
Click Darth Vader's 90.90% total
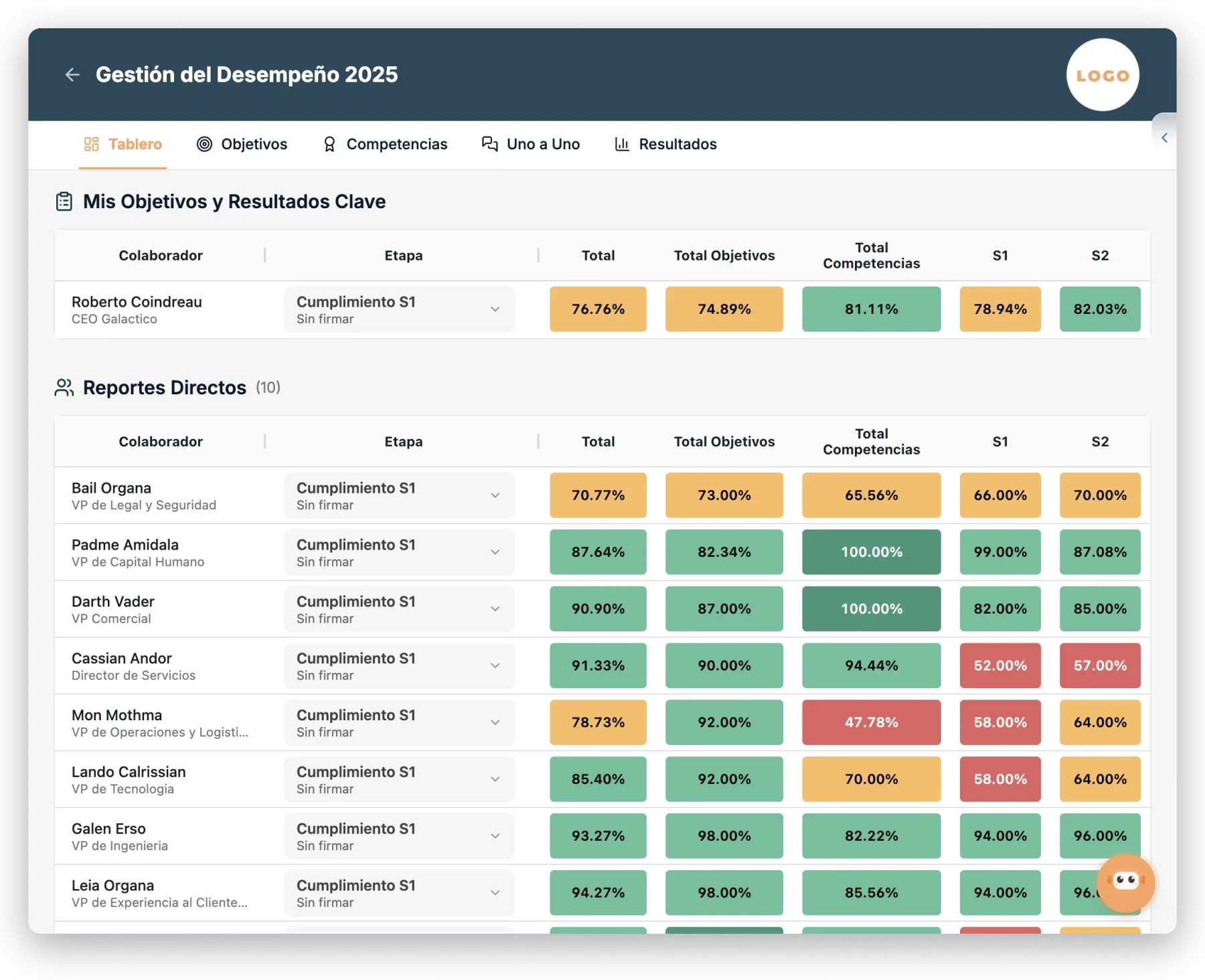[598, 609]
